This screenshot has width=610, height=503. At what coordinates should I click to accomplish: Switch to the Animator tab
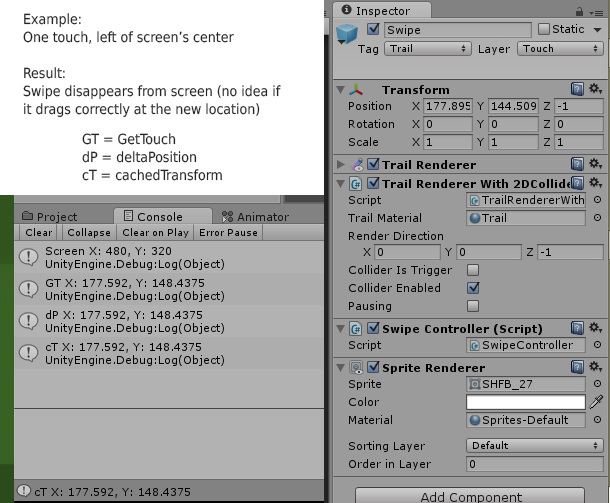pyautogui.click(x=255, y=216)
